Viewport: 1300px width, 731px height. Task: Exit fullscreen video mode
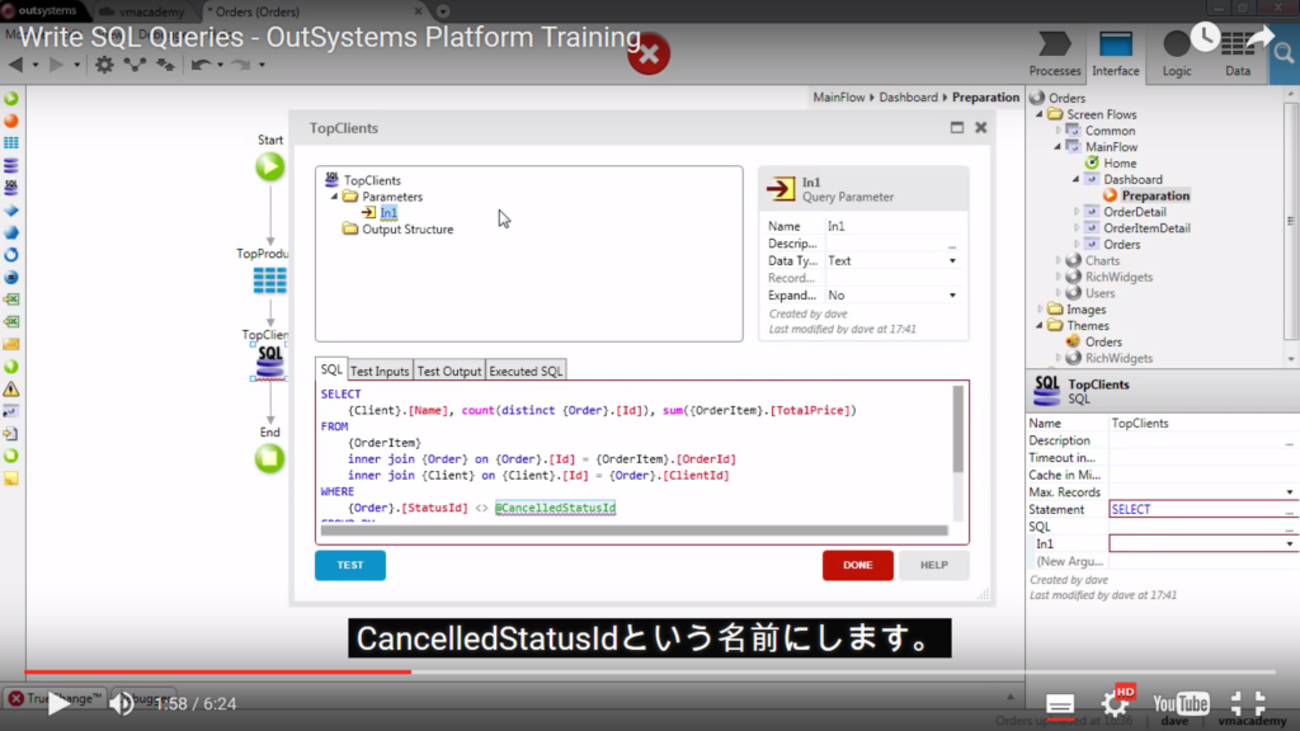coord(1248,703)
